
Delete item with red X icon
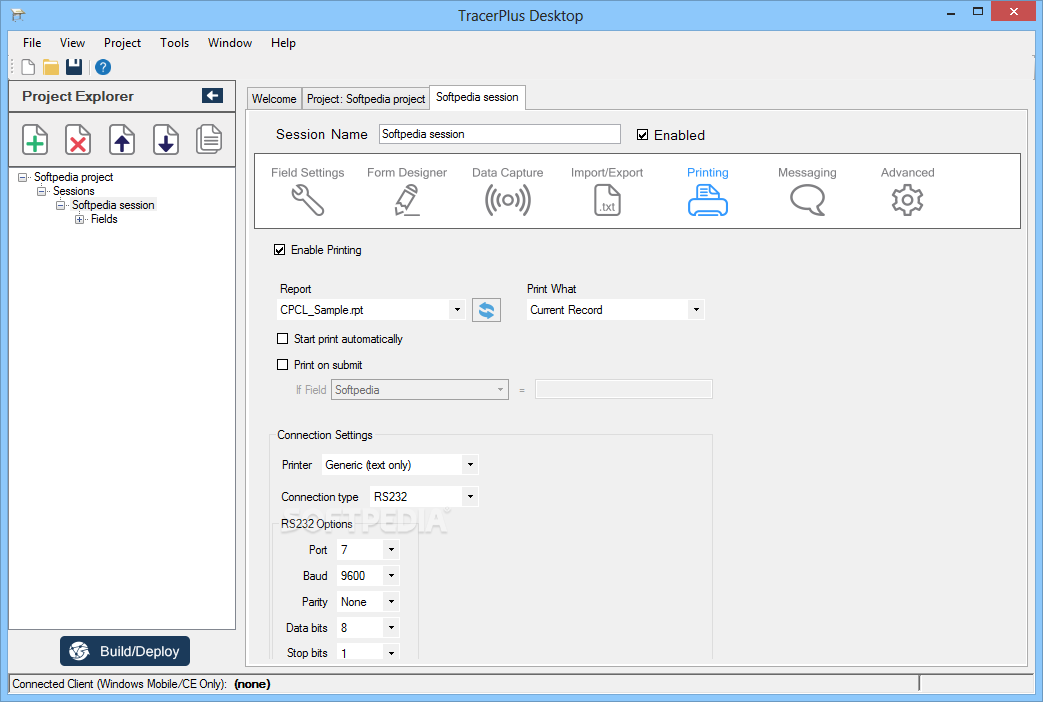(x=78, y=140)
